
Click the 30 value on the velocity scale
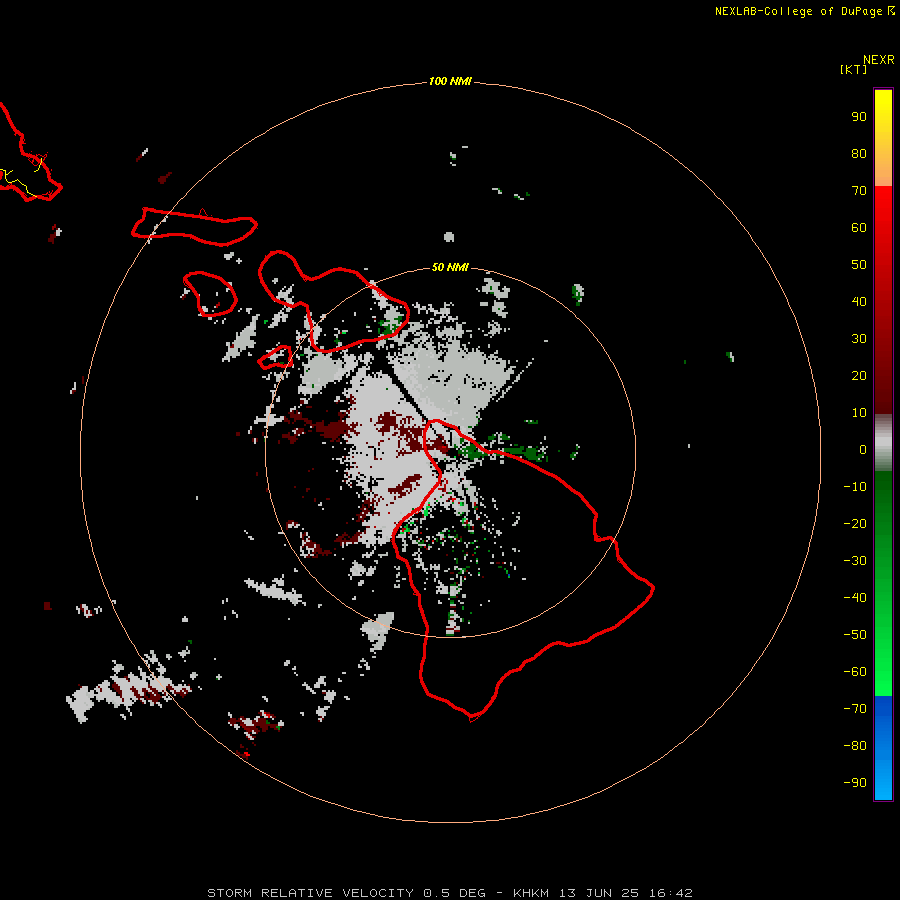(859, 339)
